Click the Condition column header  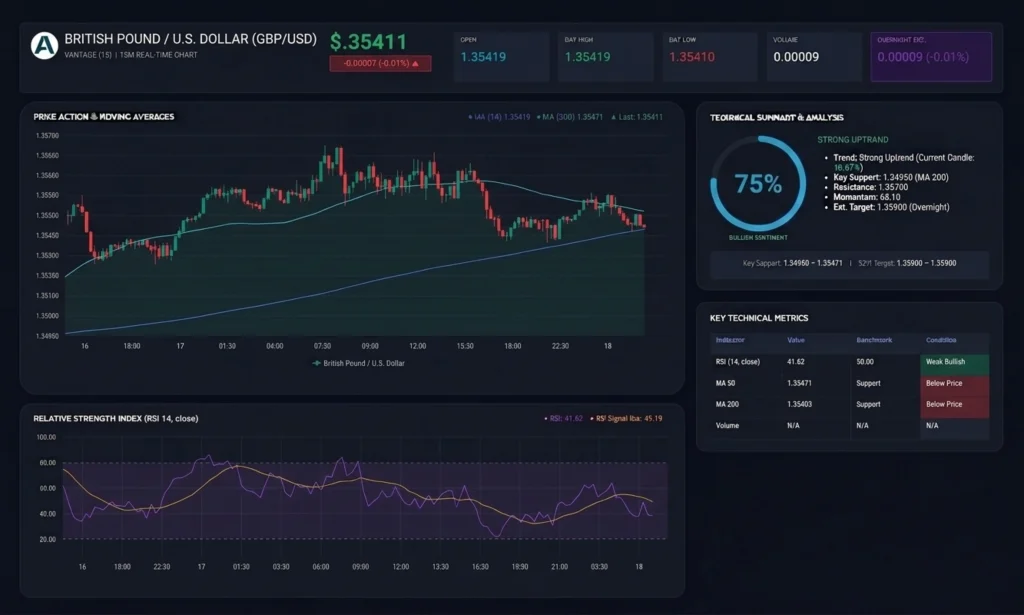coord(941,340)
